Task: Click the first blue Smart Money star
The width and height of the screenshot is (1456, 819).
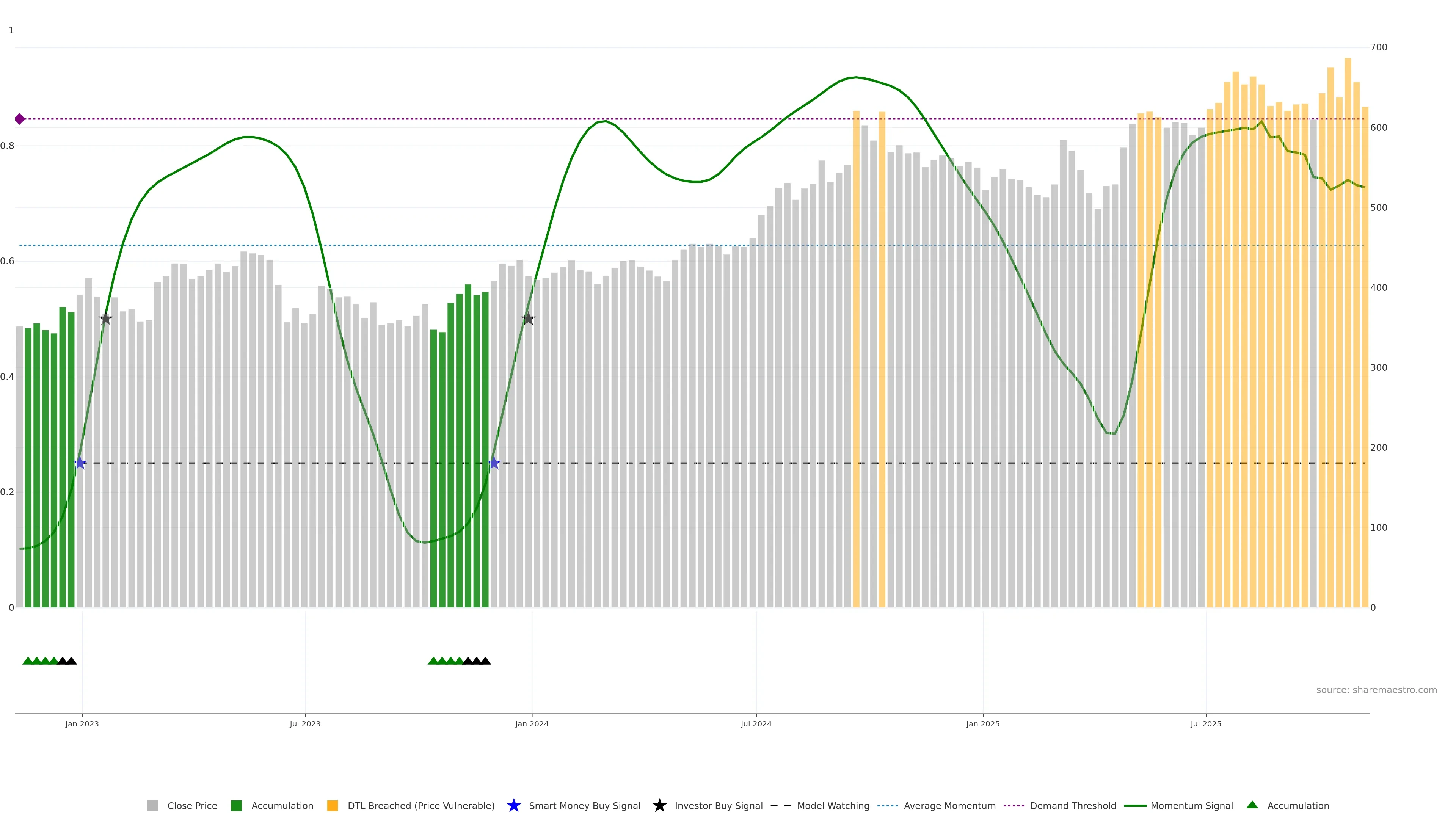Action: click(80, 463)
